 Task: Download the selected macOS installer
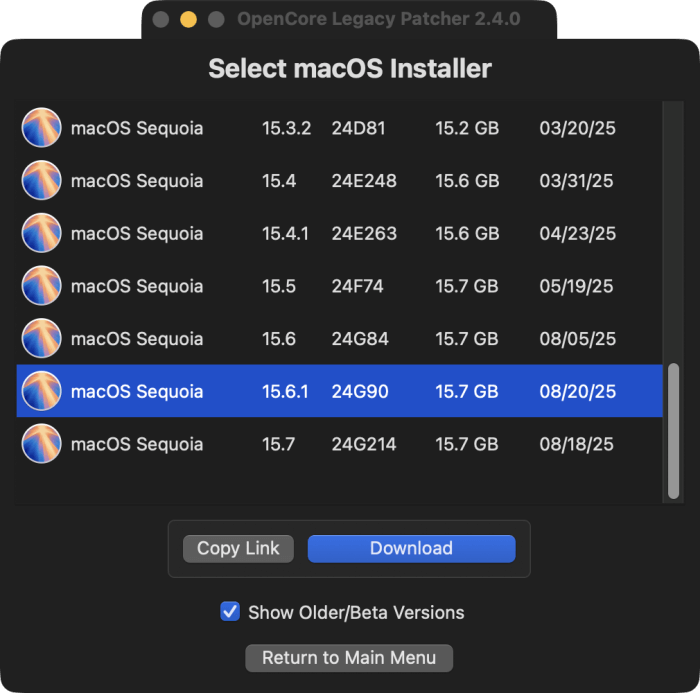(x=411, y=548)
